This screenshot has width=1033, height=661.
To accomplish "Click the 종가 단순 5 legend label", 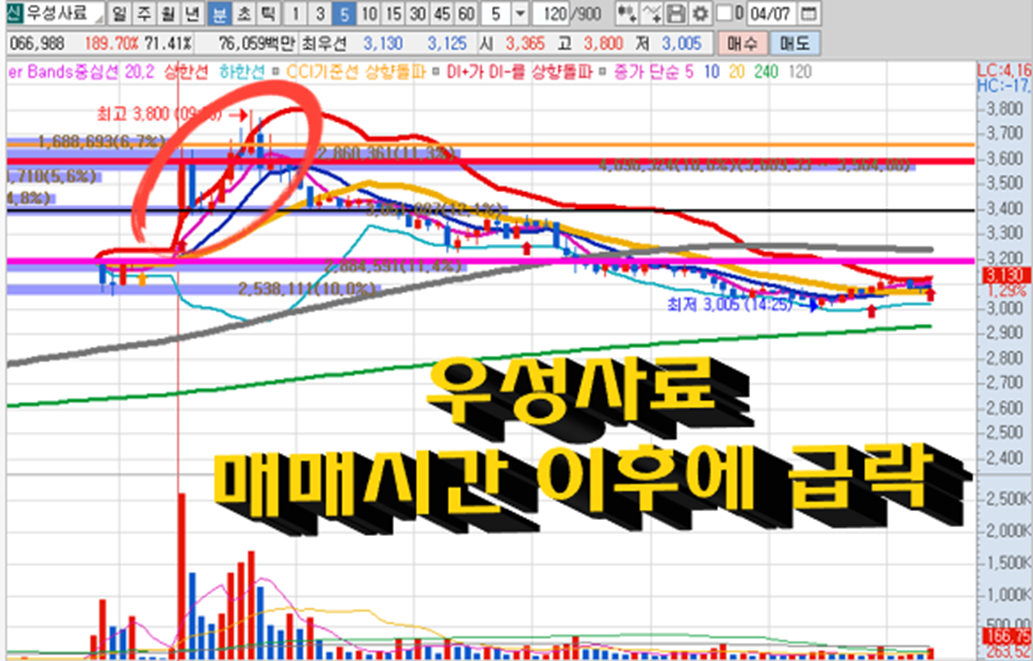I will (x=653, y=72).
